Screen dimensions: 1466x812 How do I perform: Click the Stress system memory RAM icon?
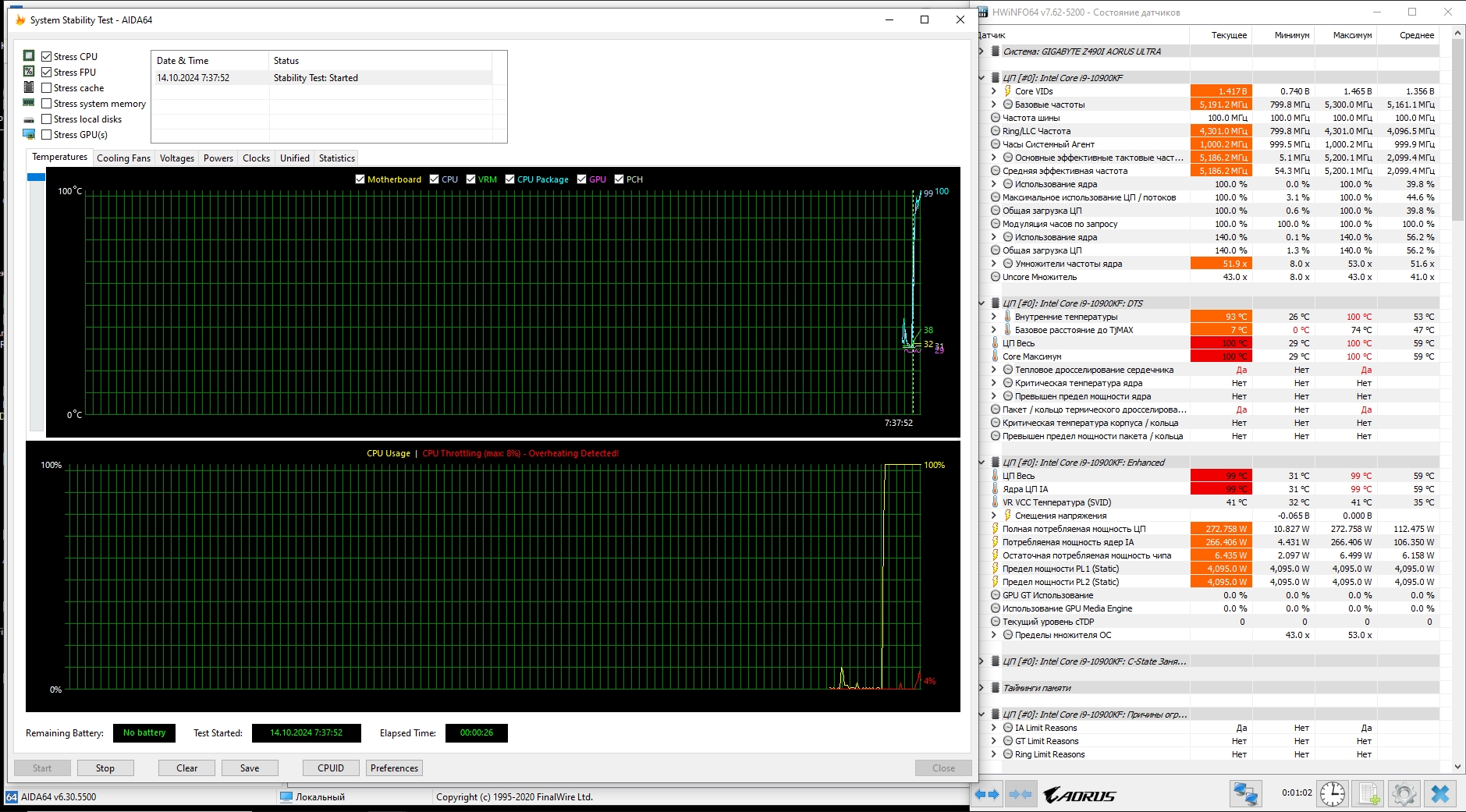coord(29,103)
